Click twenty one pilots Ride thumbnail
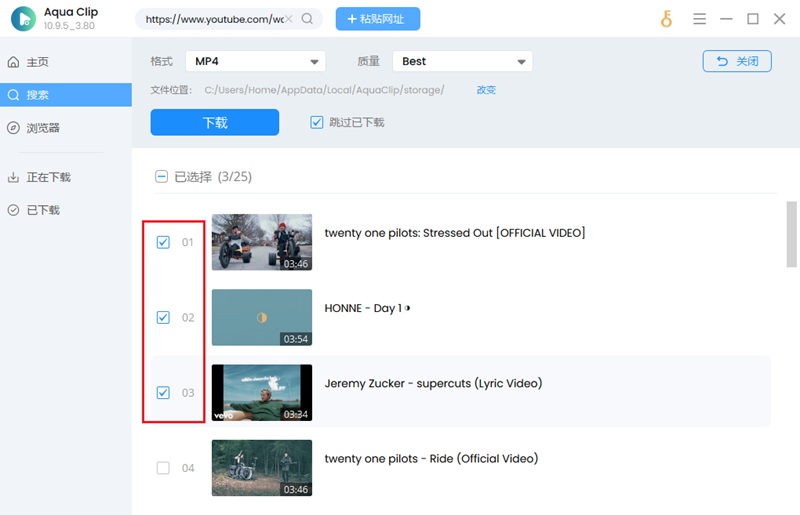The height and width of the screenshot is (515, 800). click(262, 468)
